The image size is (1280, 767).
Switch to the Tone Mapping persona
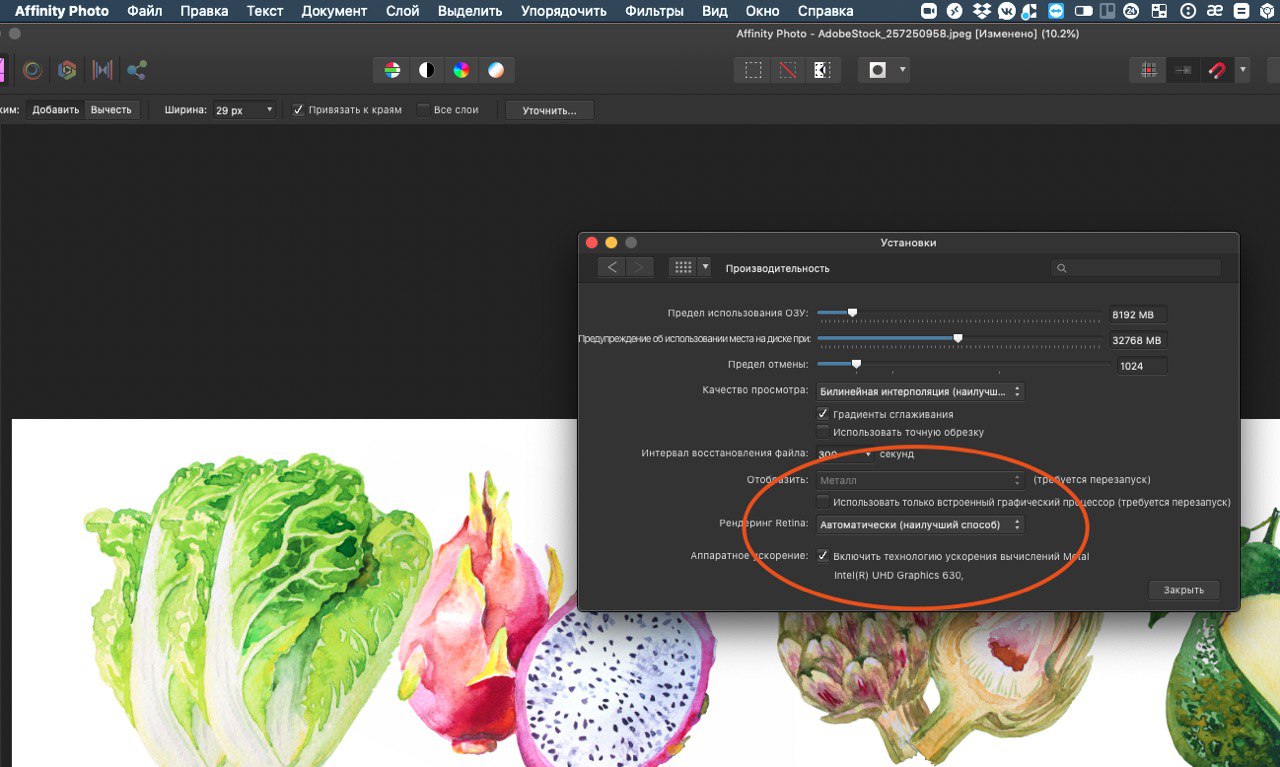[102, 70]
